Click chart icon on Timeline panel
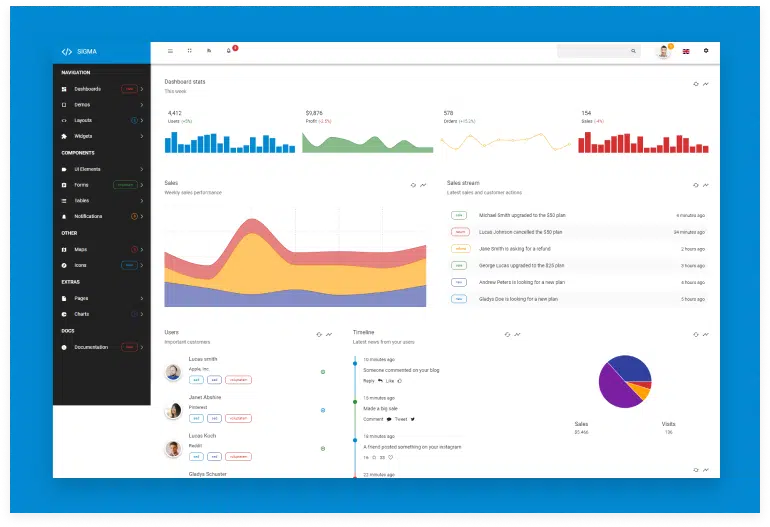Screen dimensions: 770x527 (x=517, y=334)
